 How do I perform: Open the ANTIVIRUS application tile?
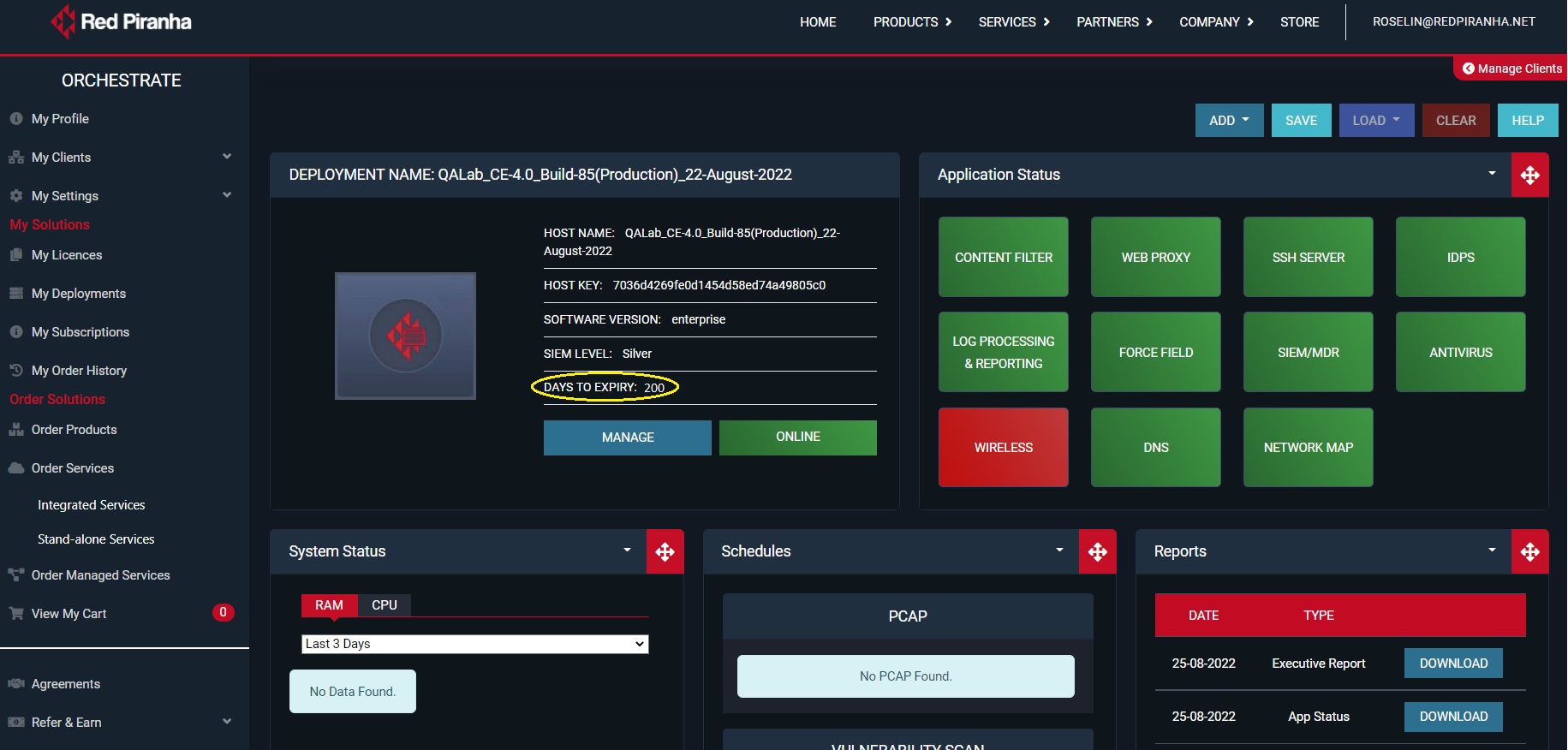[x=1461, y=352]
